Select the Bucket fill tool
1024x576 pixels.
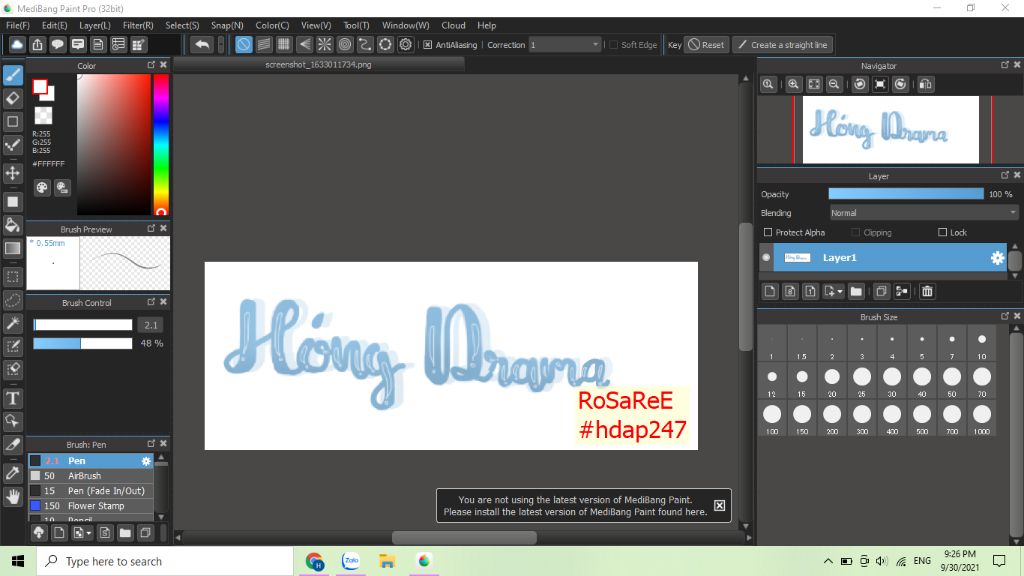coord(12,225)
